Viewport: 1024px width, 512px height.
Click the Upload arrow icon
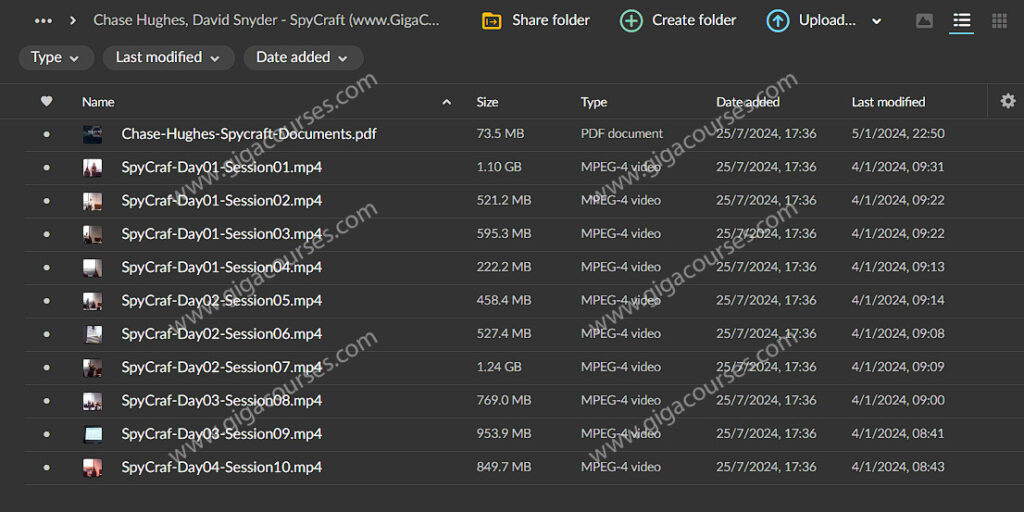777,20
